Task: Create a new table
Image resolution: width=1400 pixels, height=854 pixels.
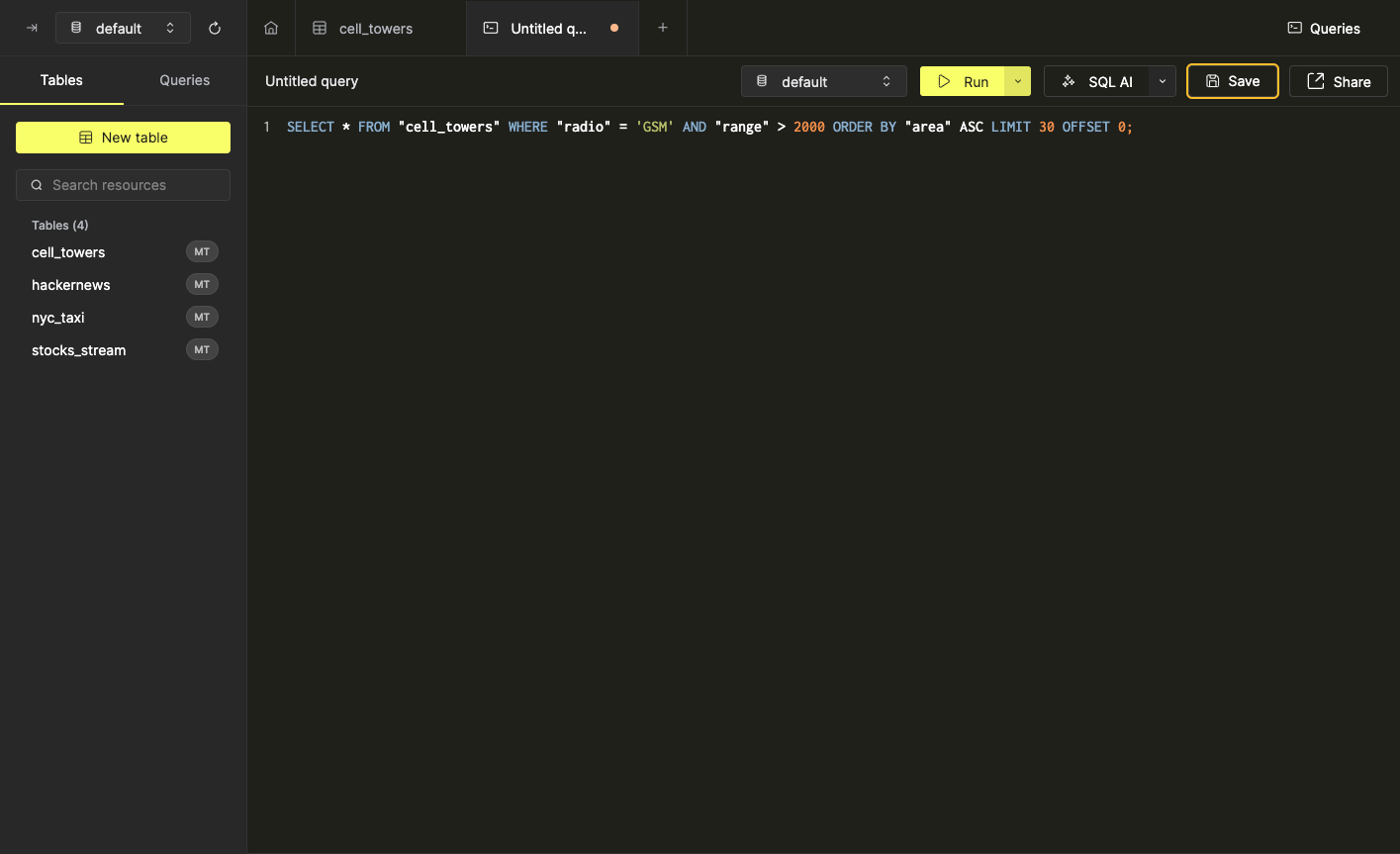Action: (123, 138)
